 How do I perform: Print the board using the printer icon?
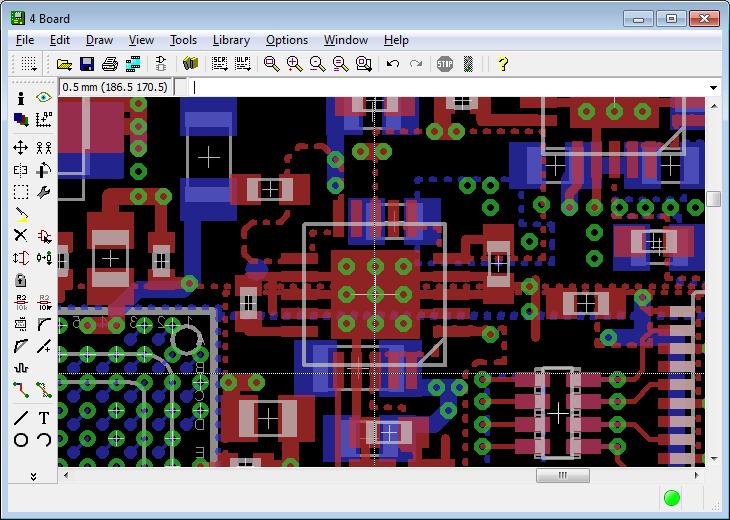coord(109,63)
